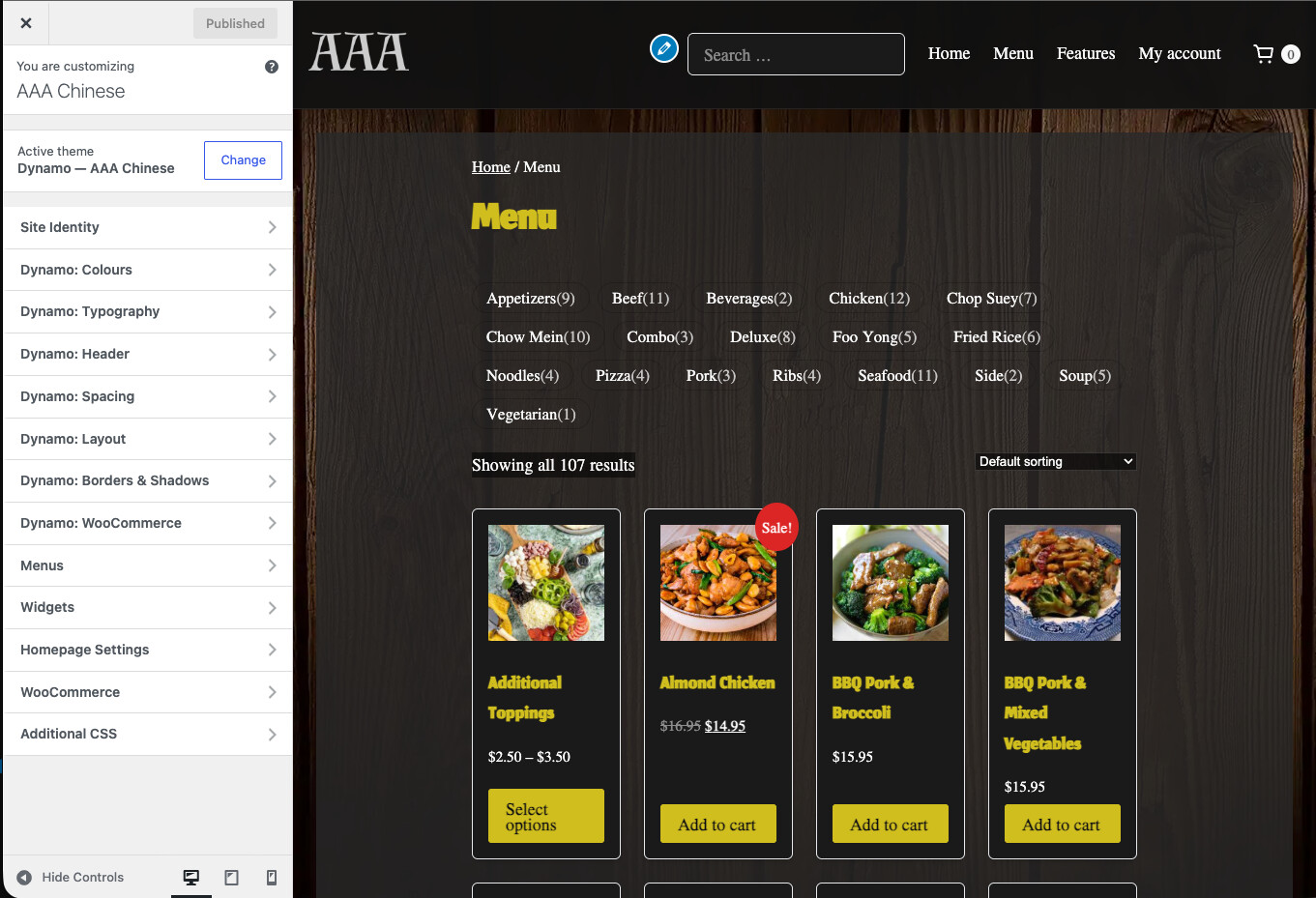This screenshot has width=1316, height=898.
Task: Open the customizer help question-mark icon
Action: pyautogui.click(x=272, y=67)
